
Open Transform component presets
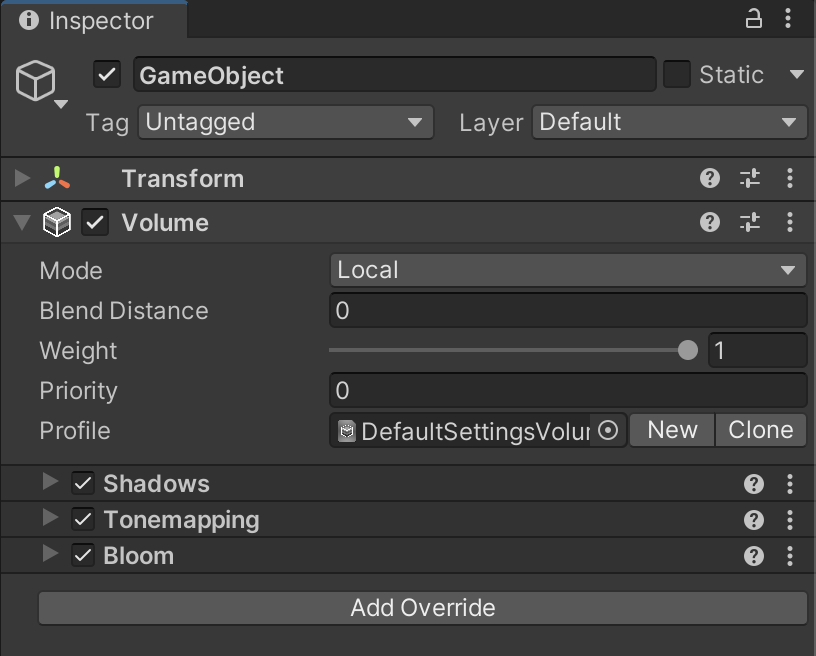[x=750, y=178]
